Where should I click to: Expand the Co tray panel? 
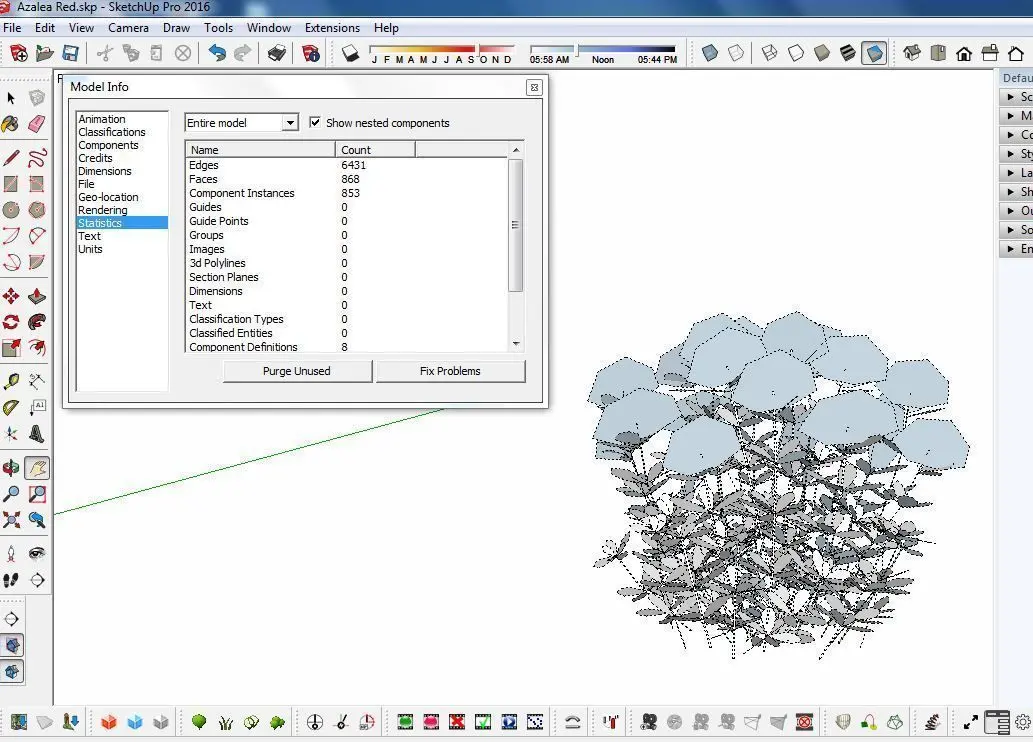pos(1017,134)
